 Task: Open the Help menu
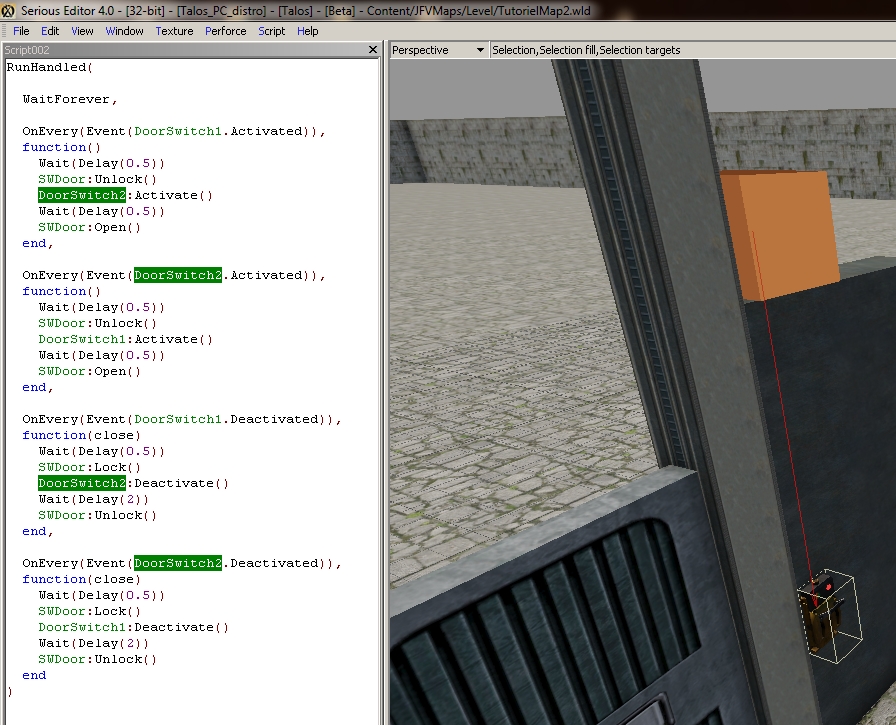[307, 31]
